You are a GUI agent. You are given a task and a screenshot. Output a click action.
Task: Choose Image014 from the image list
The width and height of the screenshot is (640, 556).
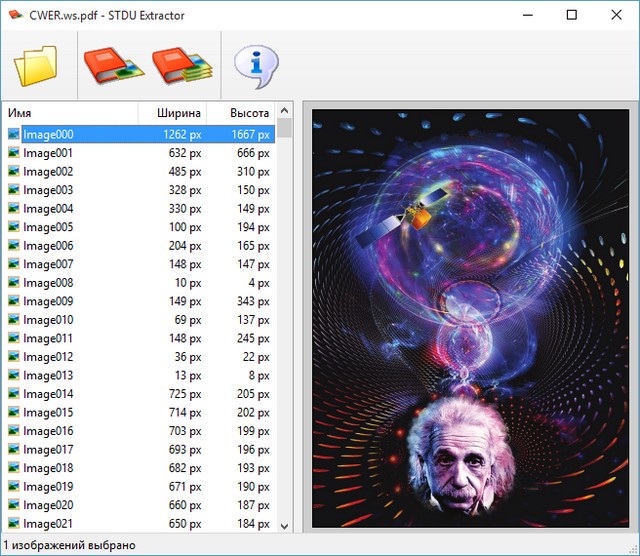click(x=48, y=394)
